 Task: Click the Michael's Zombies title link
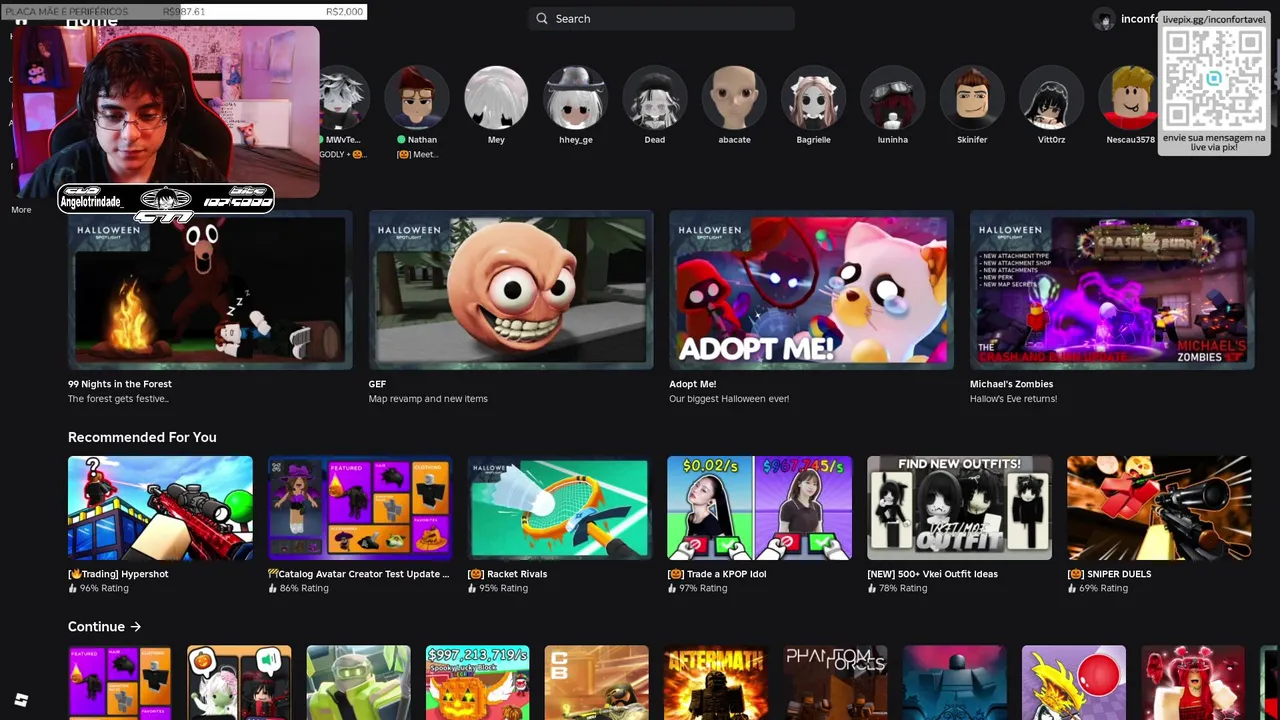click(x=1011, y=384)
